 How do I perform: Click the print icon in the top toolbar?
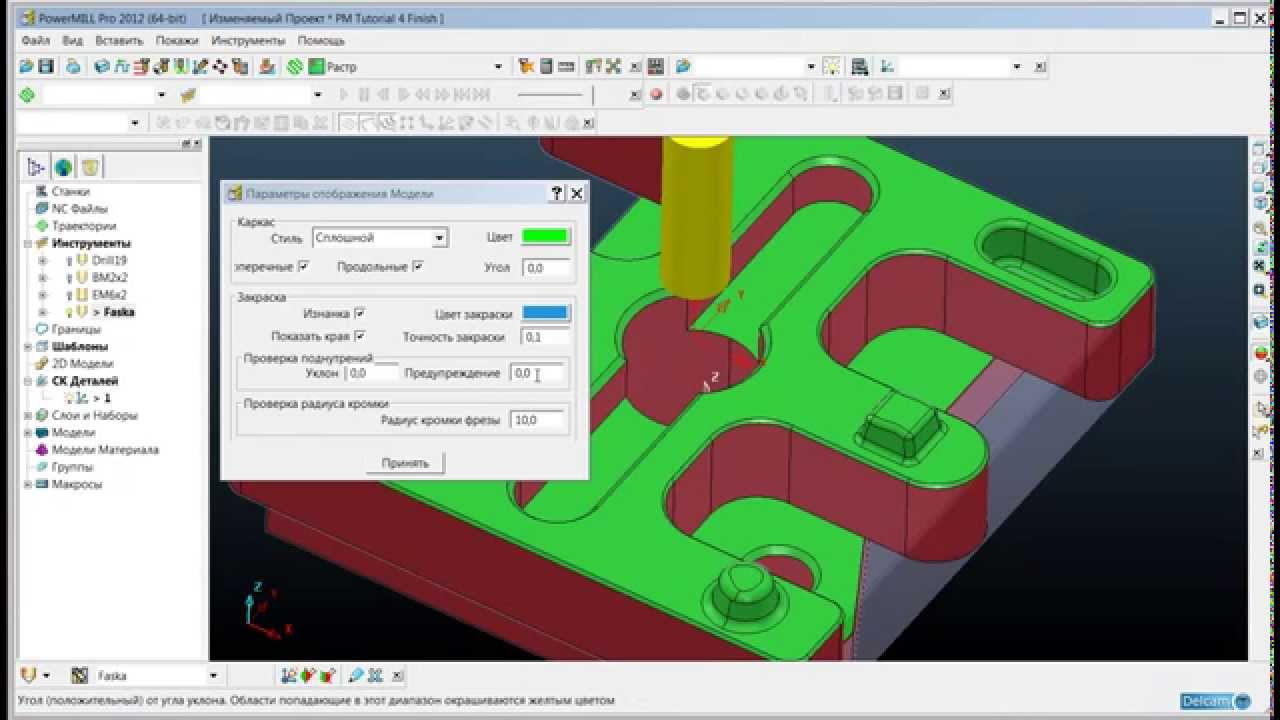[73, 67]
